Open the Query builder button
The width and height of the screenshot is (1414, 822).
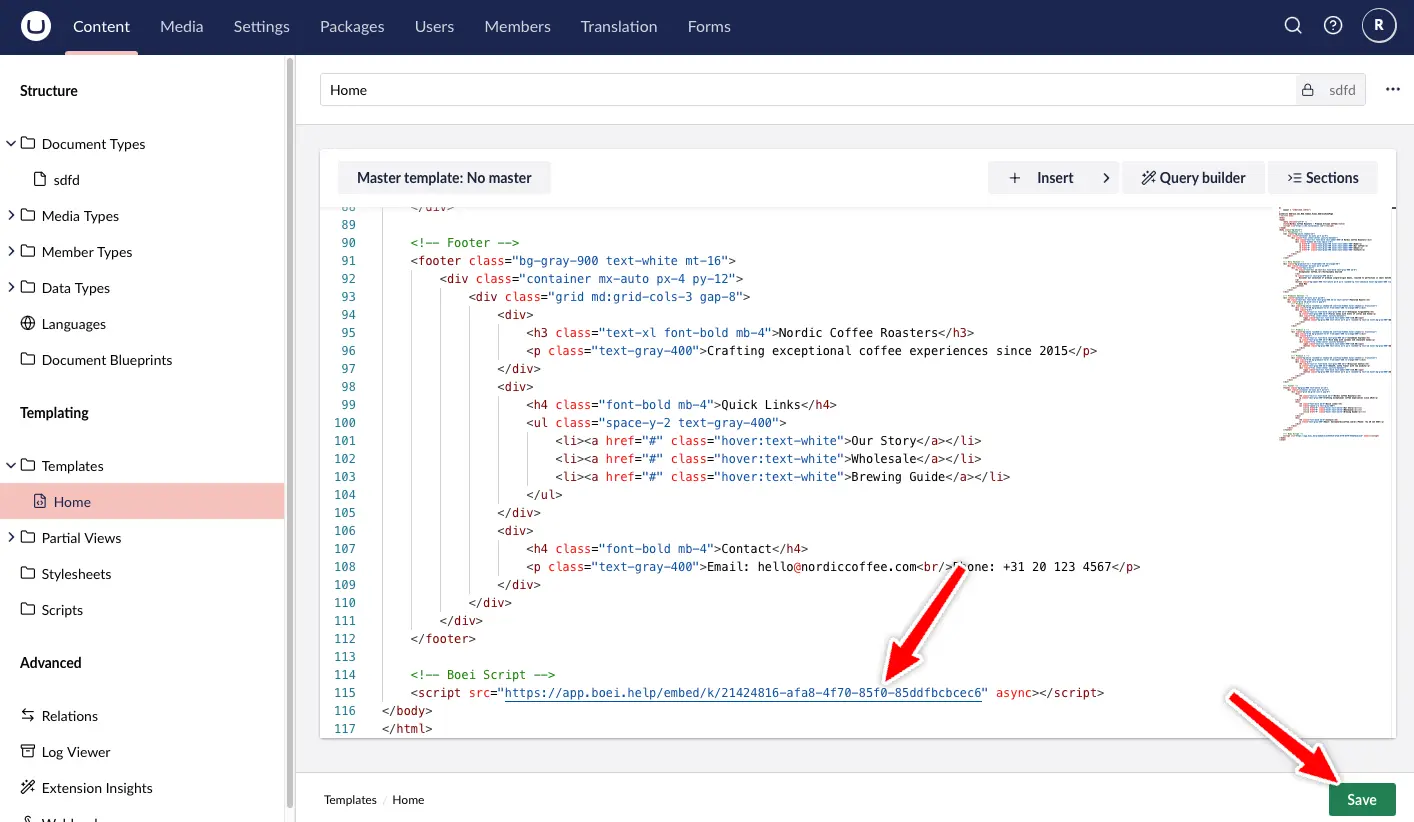[1193, 178]
